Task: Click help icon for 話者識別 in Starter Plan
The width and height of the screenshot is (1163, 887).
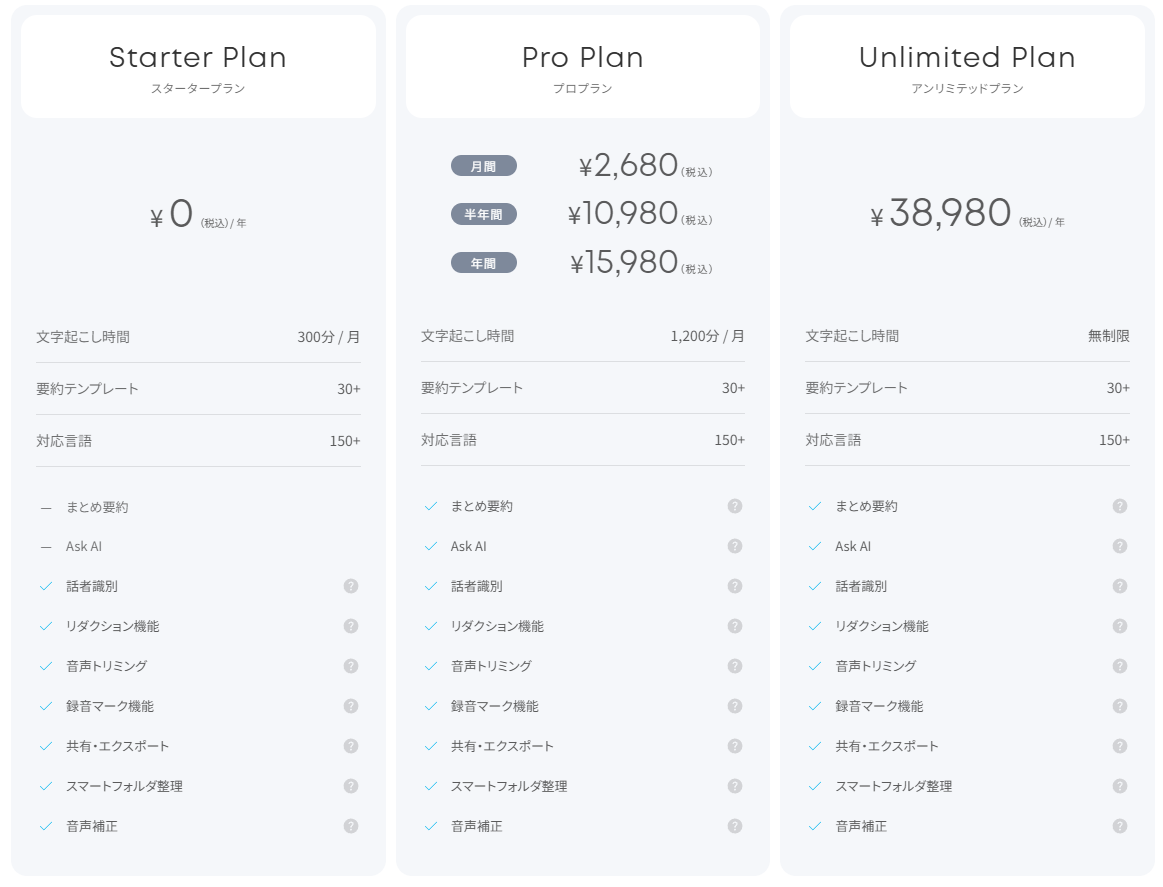Action: 351,586
